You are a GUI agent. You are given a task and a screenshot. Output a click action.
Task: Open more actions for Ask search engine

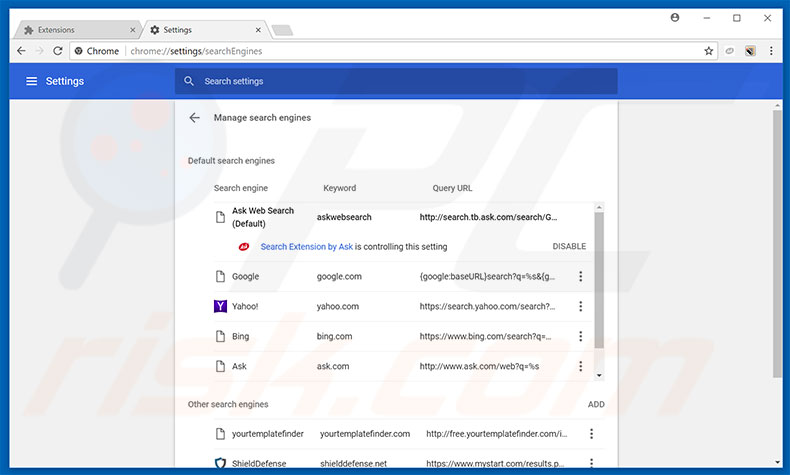click(580, 366)
